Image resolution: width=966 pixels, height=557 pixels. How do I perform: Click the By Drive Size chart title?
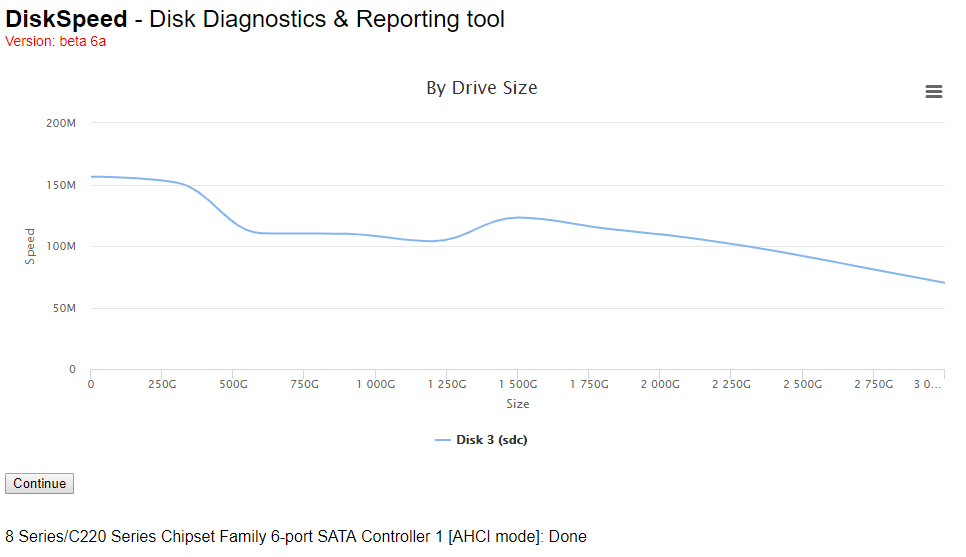point(482,88)
